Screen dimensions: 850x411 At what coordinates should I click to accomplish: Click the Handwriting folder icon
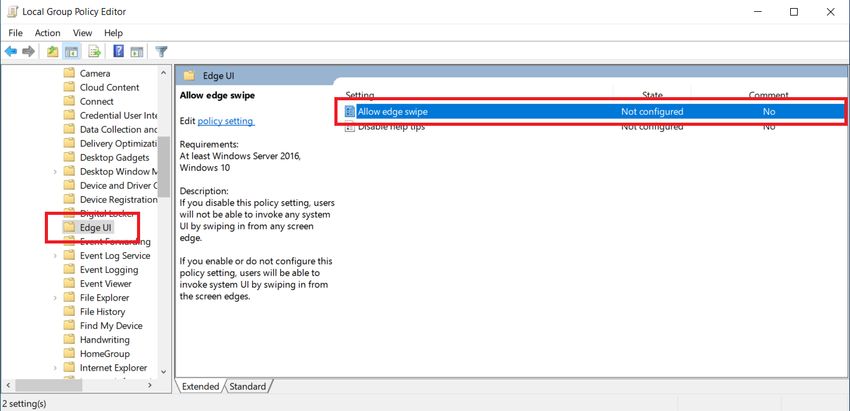coord(69,339)
